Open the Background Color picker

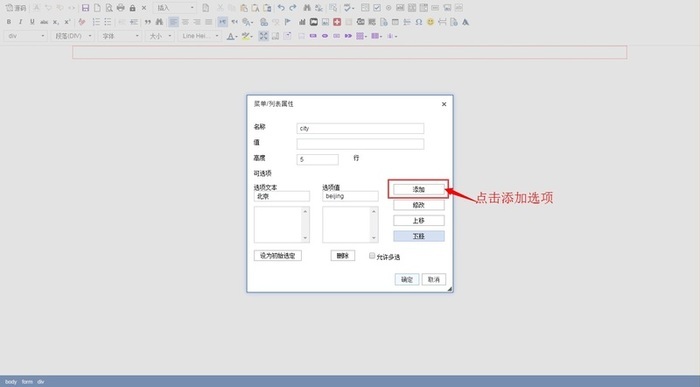coord(247,36)
